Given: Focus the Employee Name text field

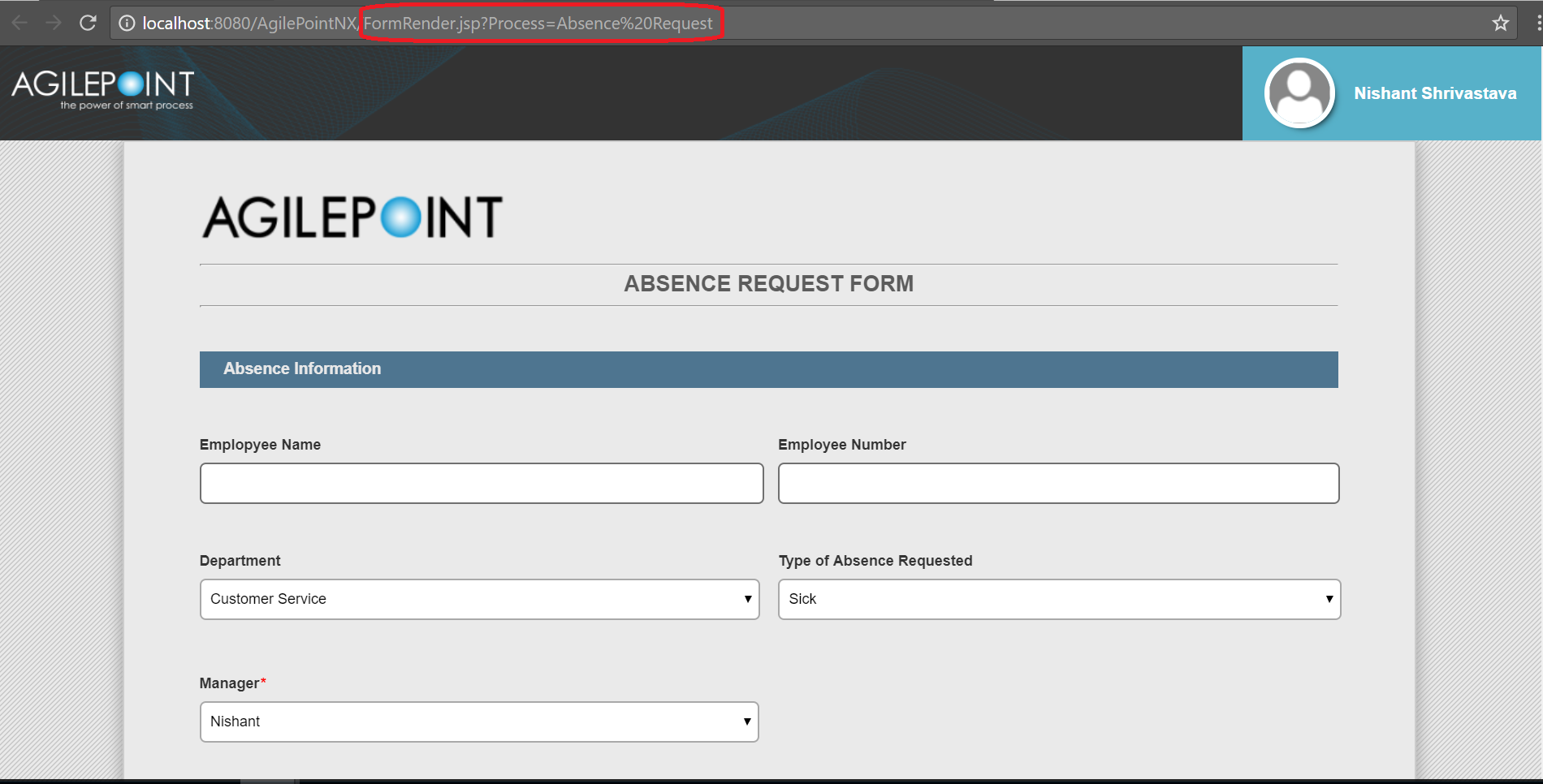Looking at the screenshot, I should (x=482, y=484).
